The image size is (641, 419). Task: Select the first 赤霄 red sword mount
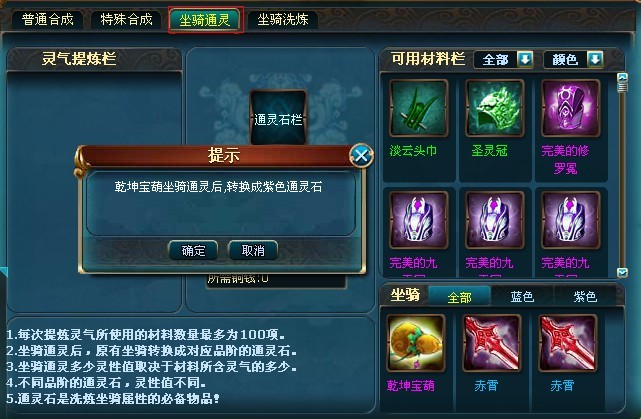coord(492,343)
